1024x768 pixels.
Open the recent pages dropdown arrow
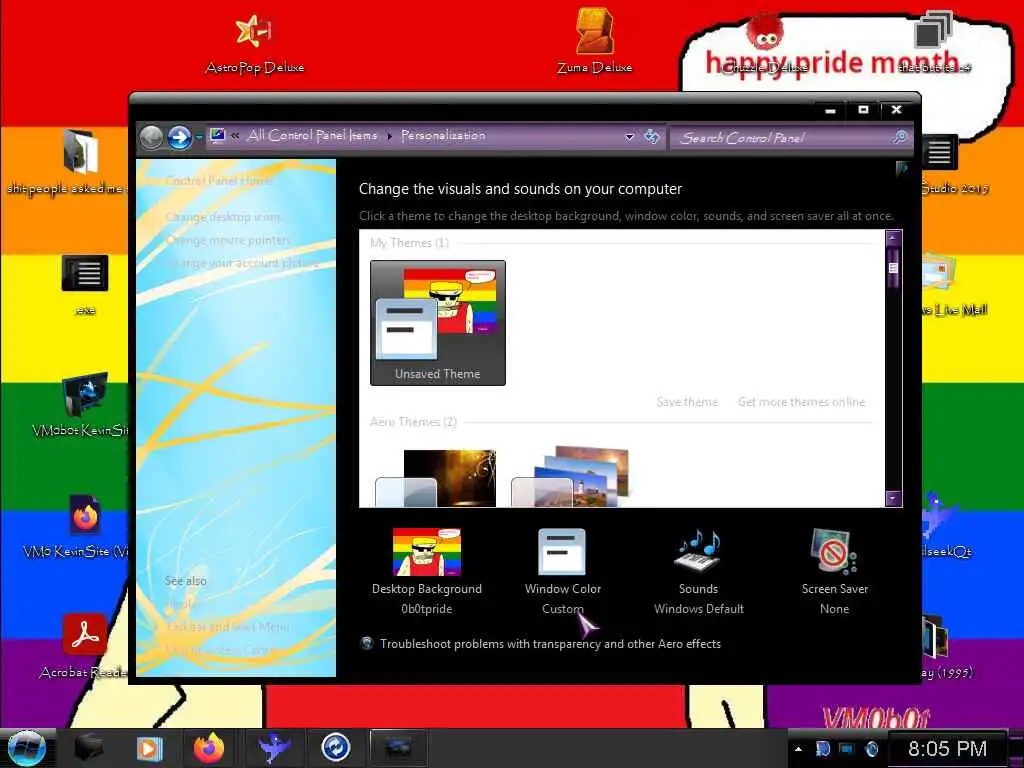[x=199, y=138]
